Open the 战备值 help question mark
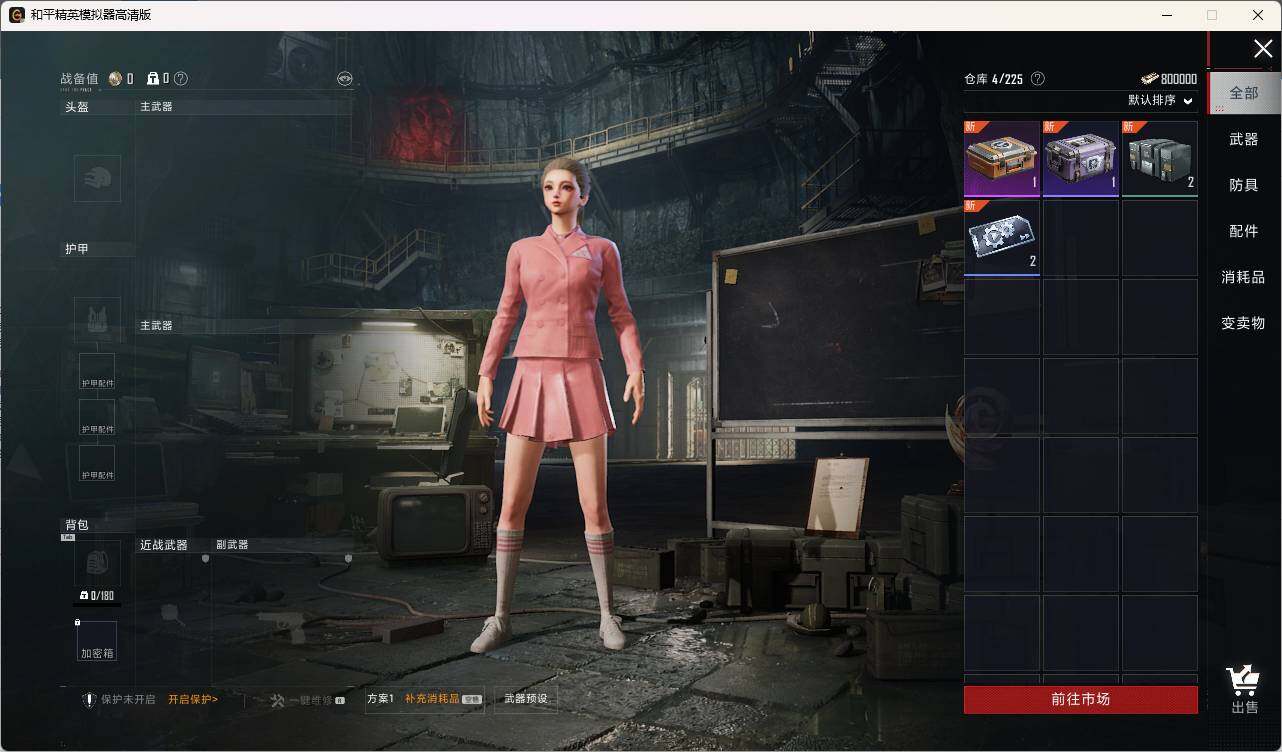 (181, 78)
